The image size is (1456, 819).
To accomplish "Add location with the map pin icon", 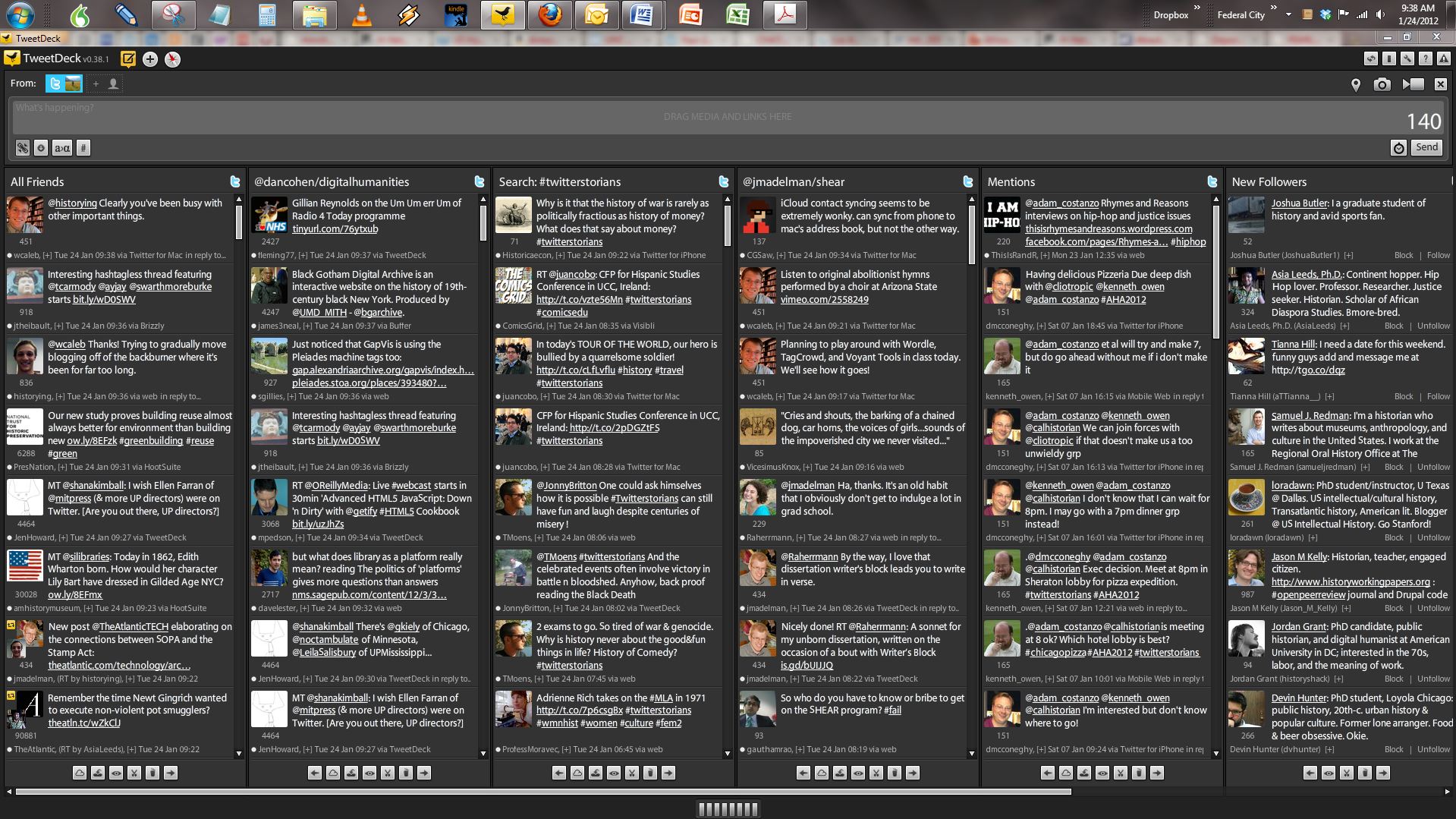I will (x=1356, y=85).
